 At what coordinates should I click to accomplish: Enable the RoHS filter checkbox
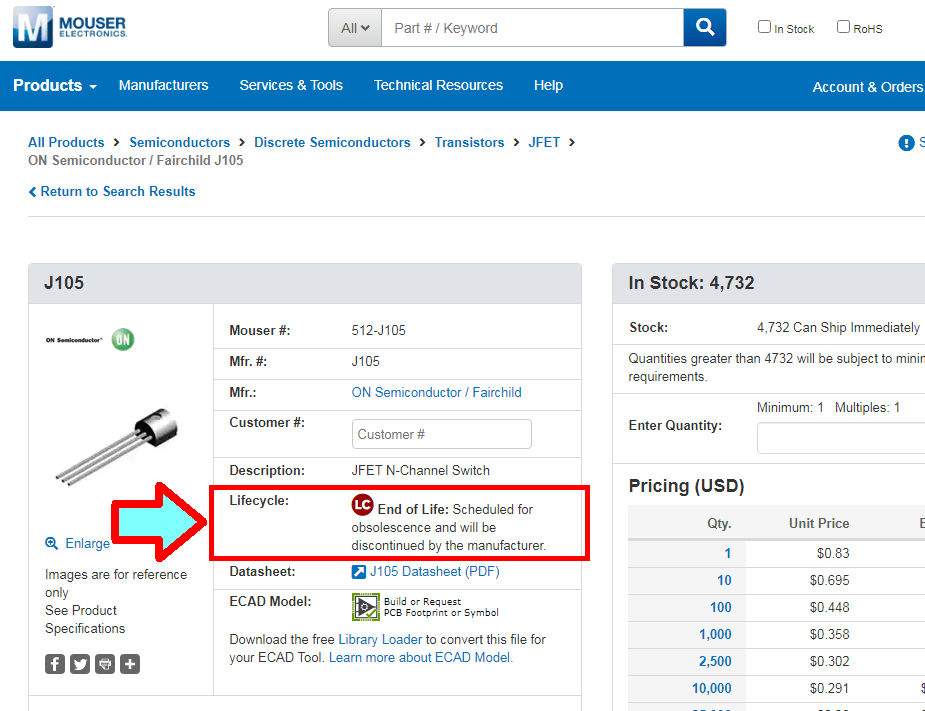click(x=844, y=27)
